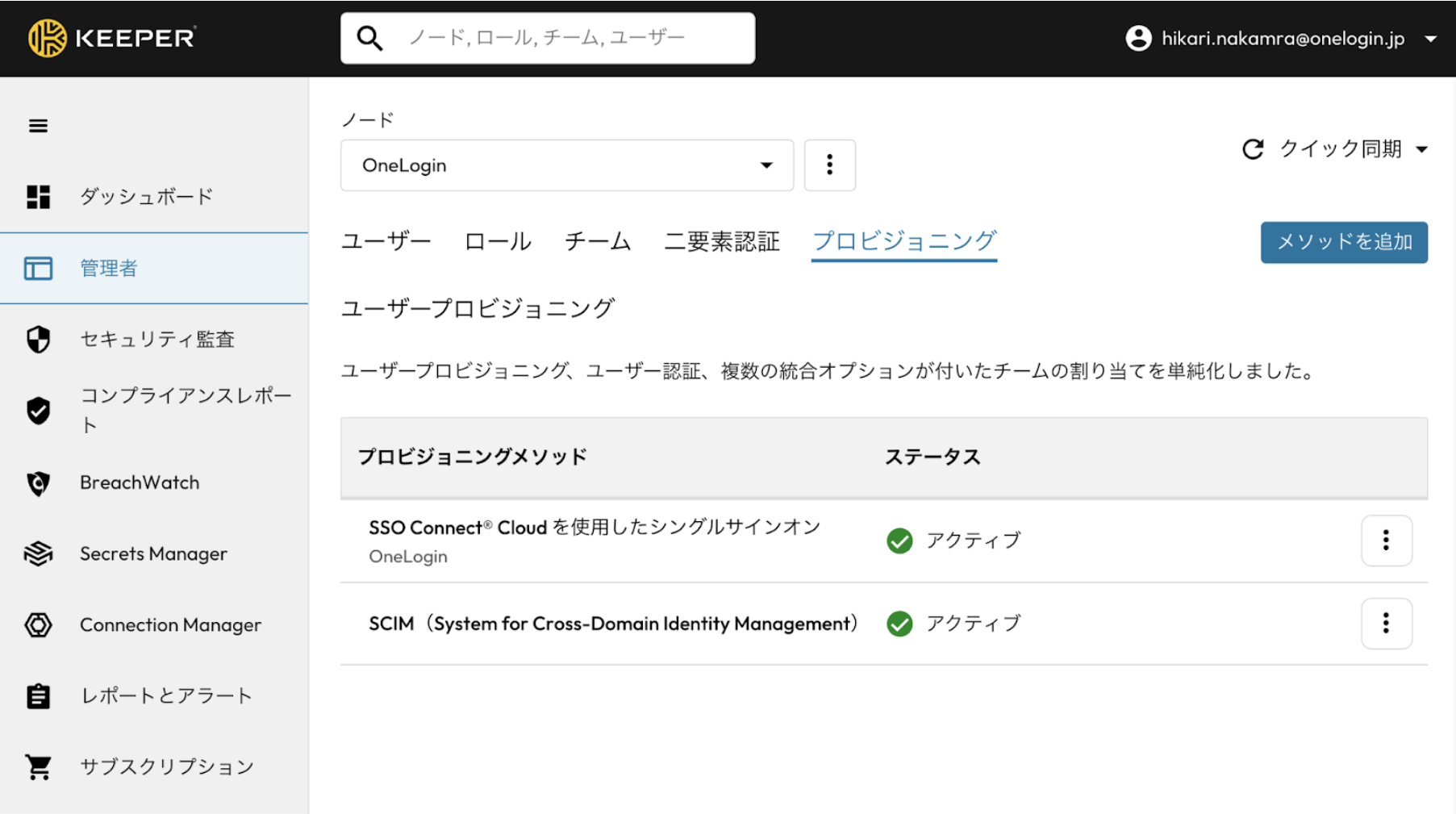Click the サブスクリプション shopping cart icon
This screenshot has width=1456, height=814.
coord(38,766)
